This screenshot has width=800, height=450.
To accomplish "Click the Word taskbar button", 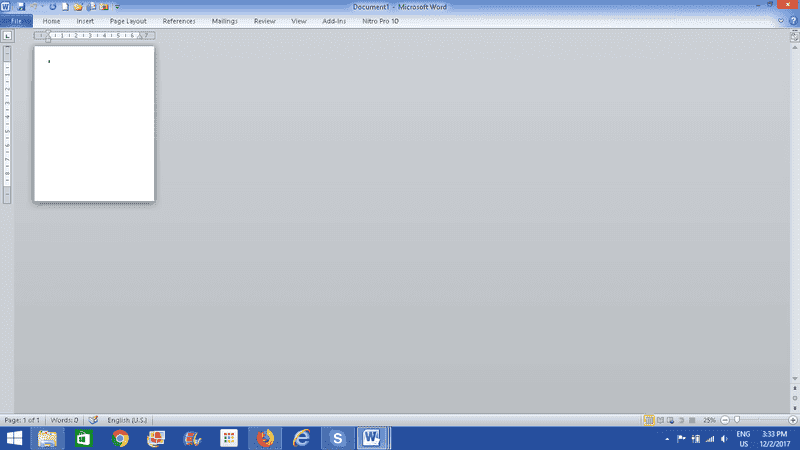I will pos(373,438).
